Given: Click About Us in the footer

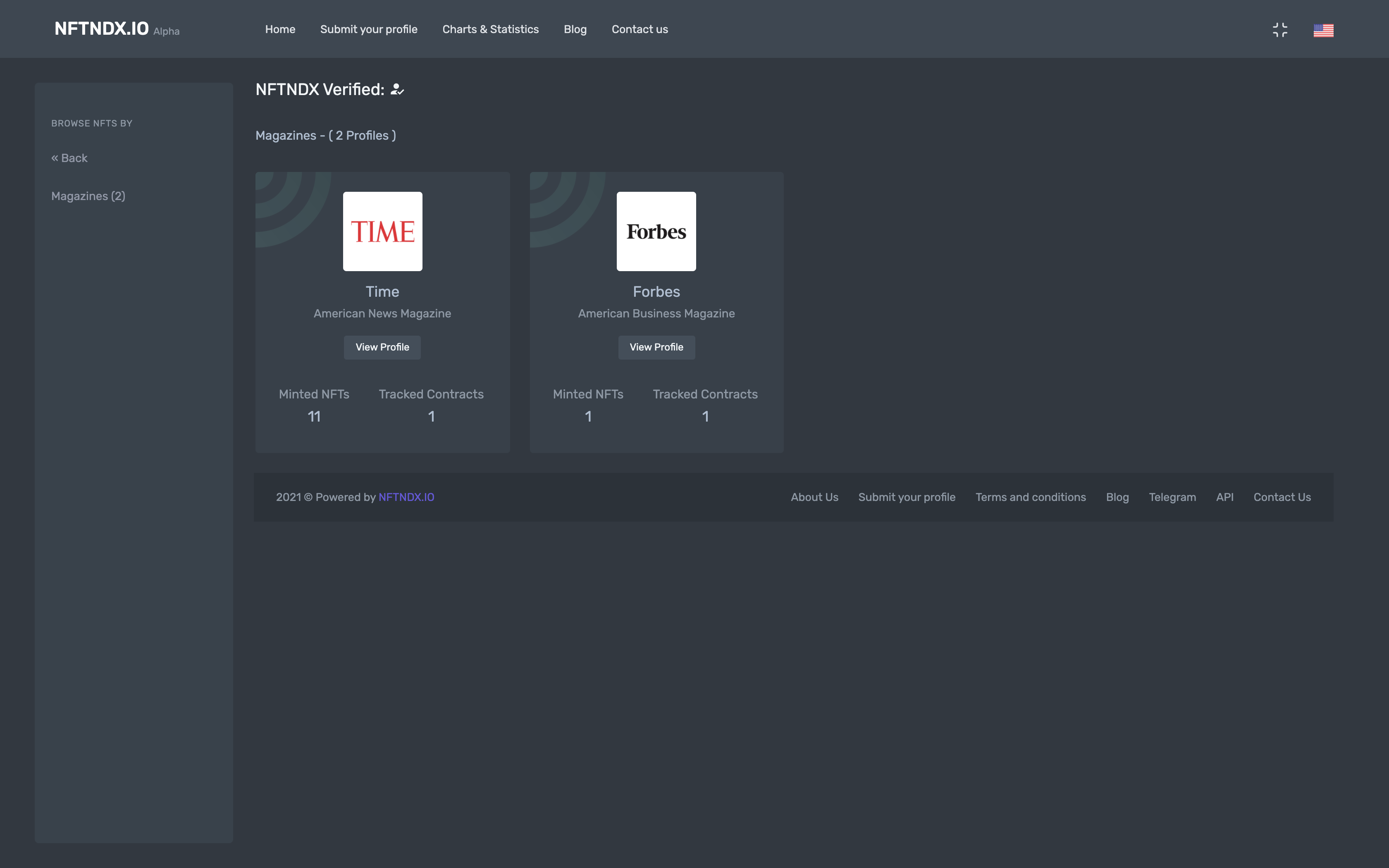Looking at the screenshot, I should coord(814,497).
